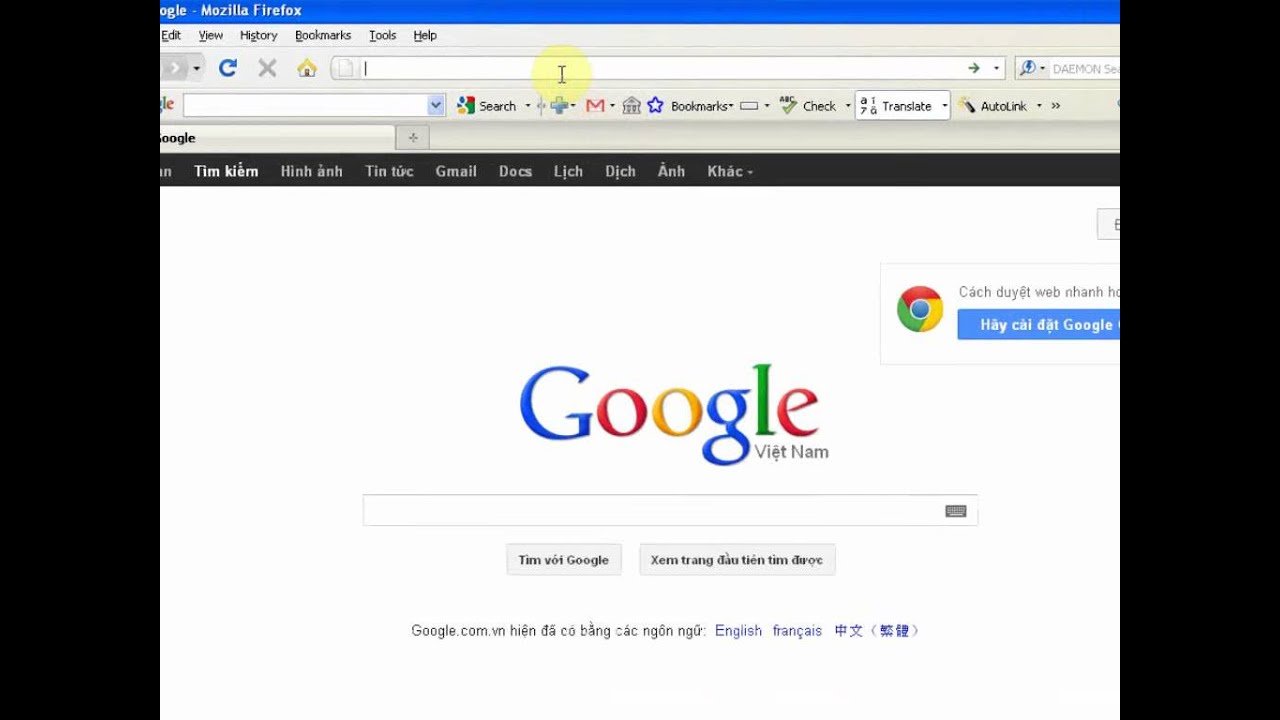Run spell Check from the toolbar
The image size is (1280, 720).
pos(808,105)
